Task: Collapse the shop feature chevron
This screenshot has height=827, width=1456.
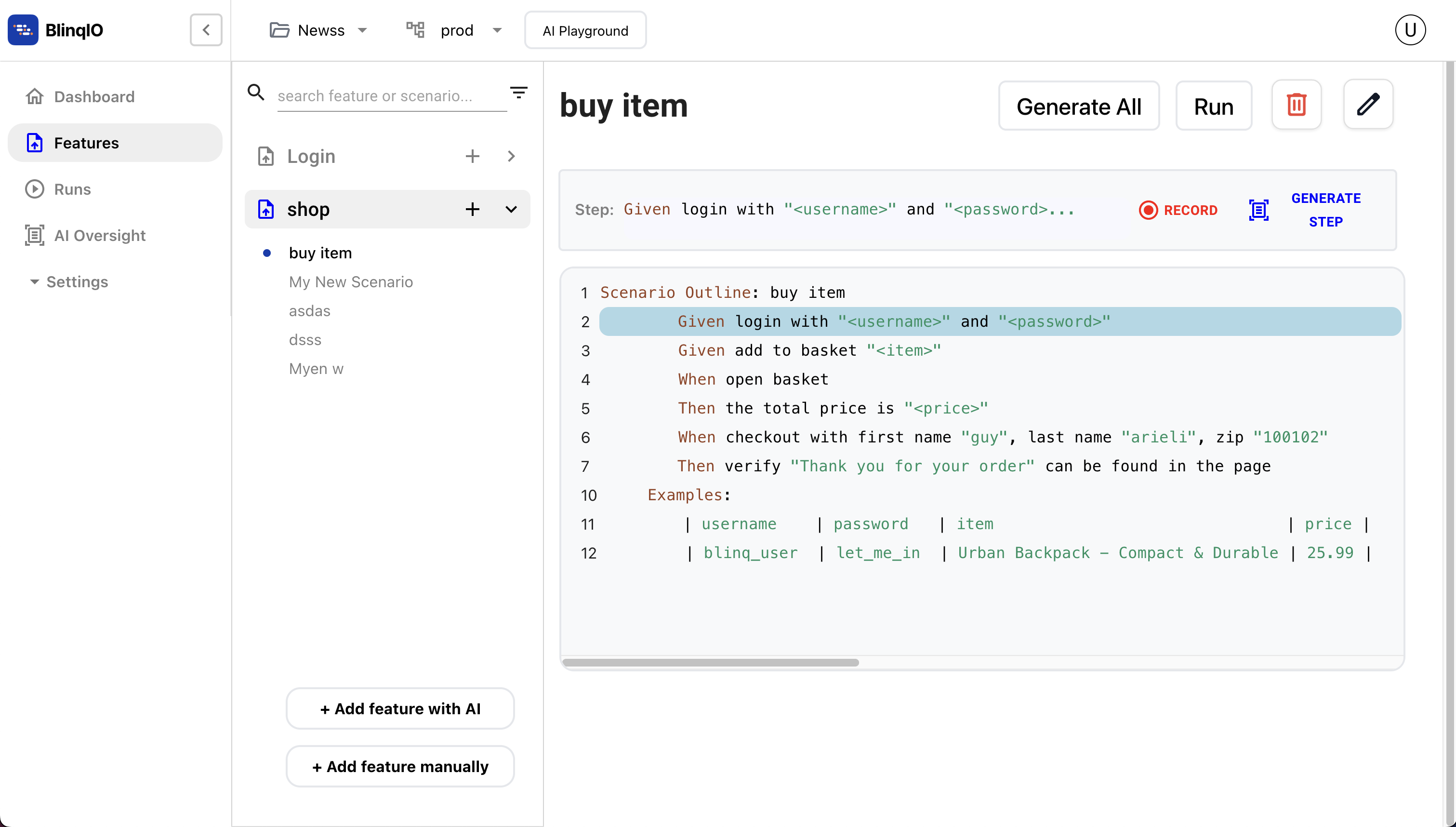Action: click(x=511, y=209)
